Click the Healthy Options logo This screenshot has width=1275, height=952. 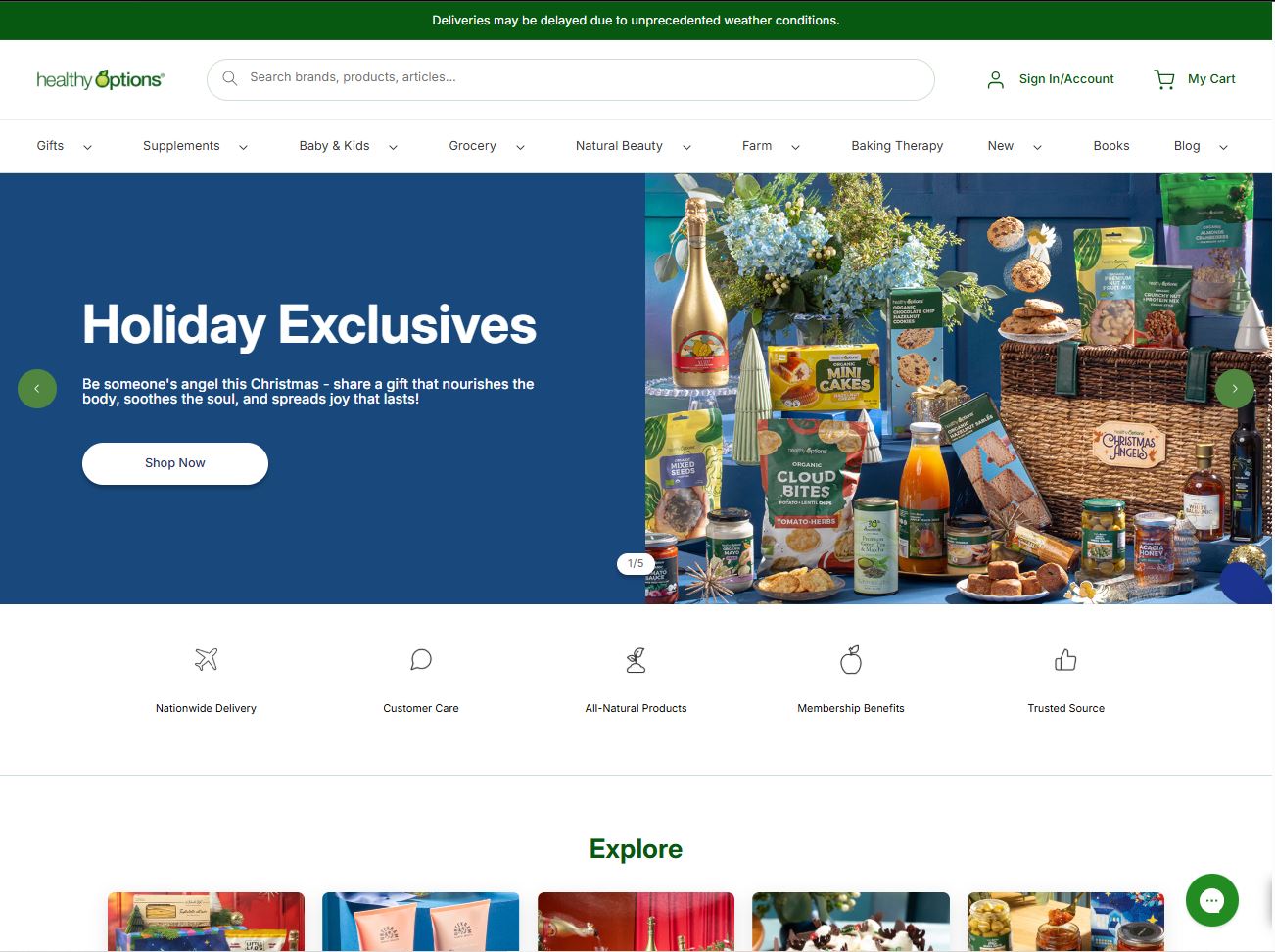(x=100, y=79)
